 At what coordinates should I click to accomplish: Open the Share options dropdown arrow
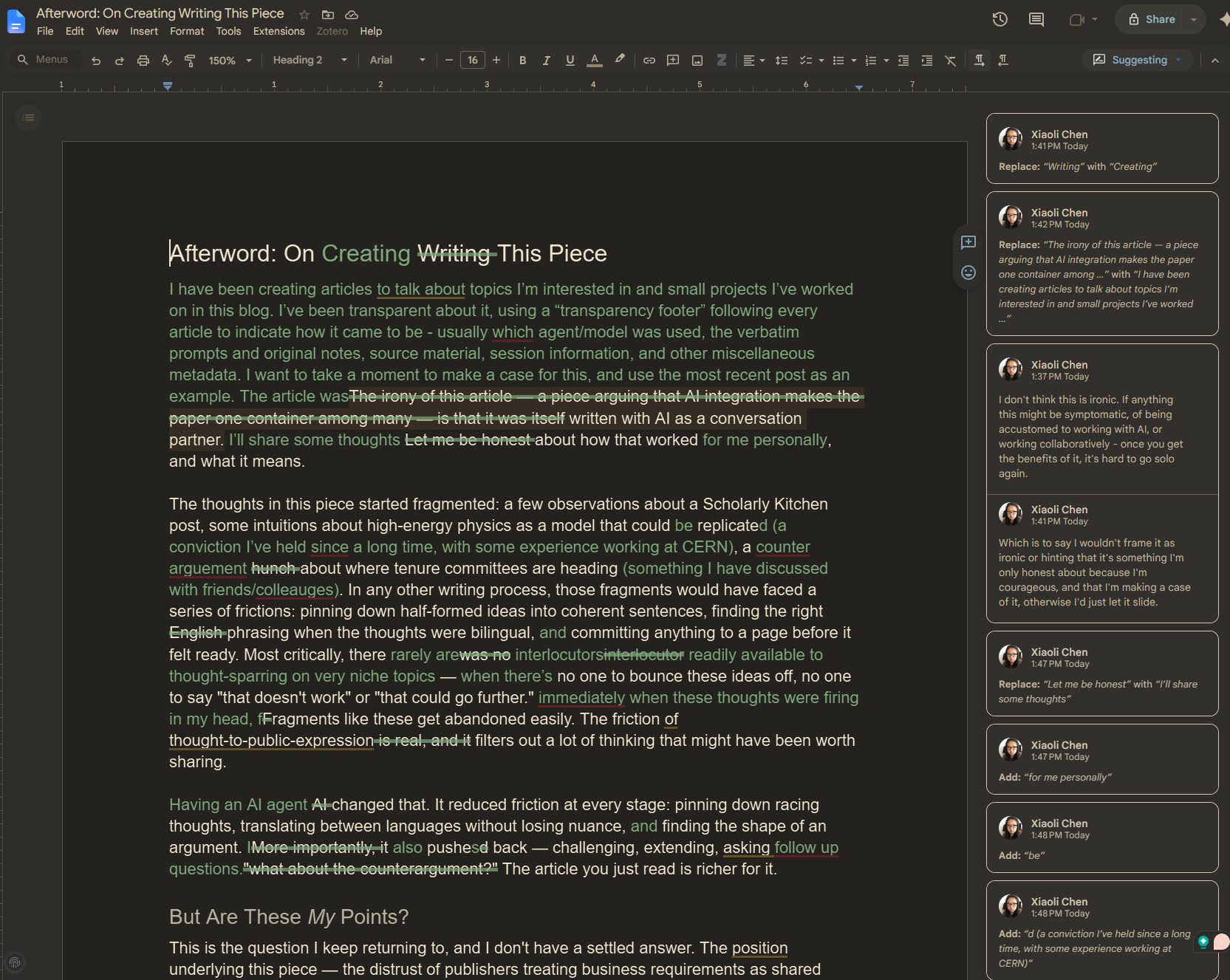pos(1194,19)
